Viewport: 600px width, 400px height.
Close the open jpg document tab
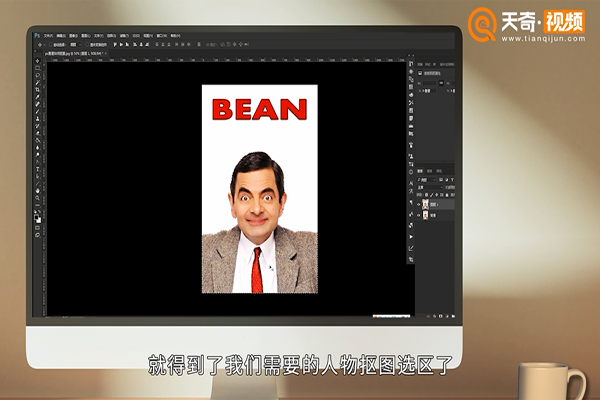click(x=106, y=53)
